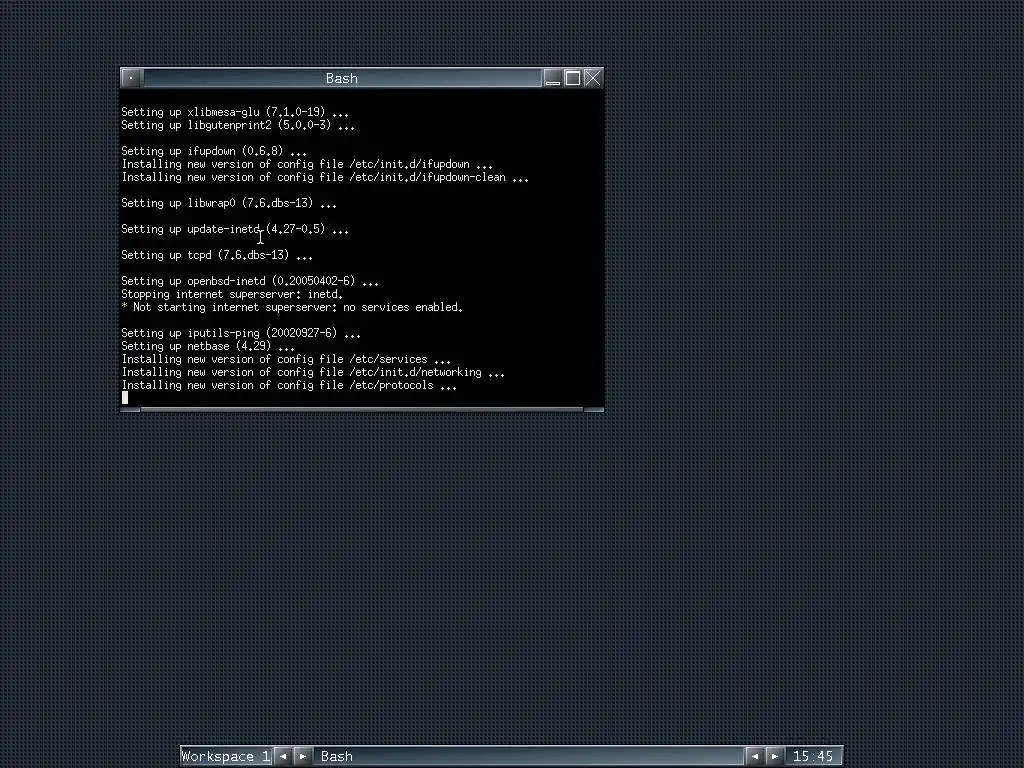The width and height of the screenshot is (1024, 768).
Task: Click line "Setting up libgutenprint2 (5.0.0-3)"
Action: 238,125
